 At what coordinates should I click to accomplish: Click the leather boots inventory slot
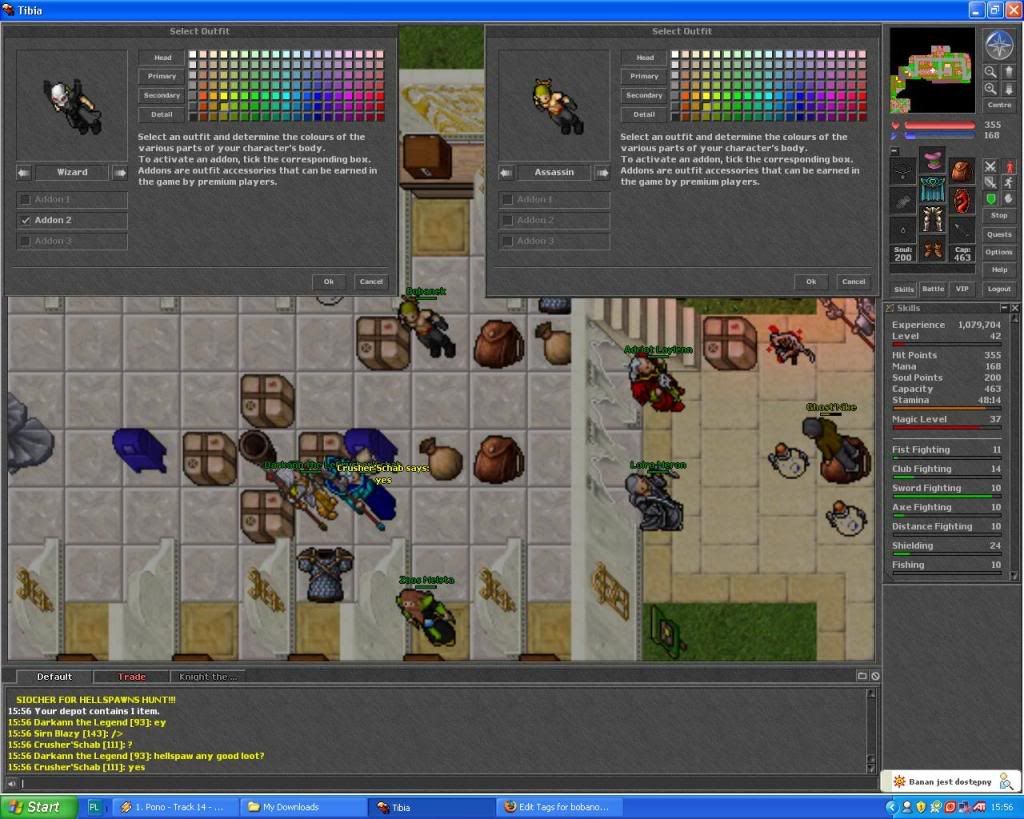[x=933, y=248]
